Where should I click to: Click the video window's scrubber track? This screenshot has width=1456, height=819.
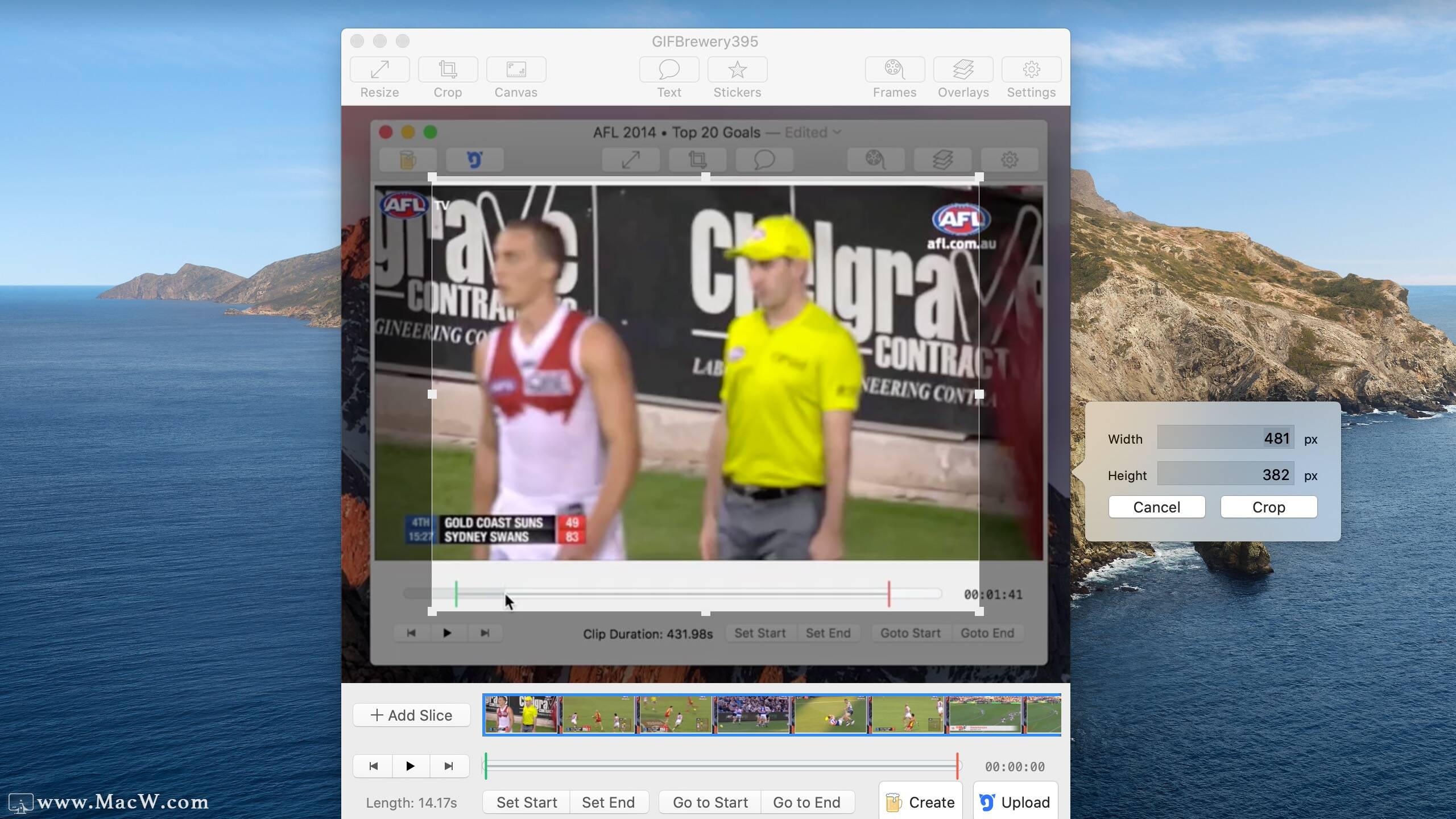(x=672, y=594)
